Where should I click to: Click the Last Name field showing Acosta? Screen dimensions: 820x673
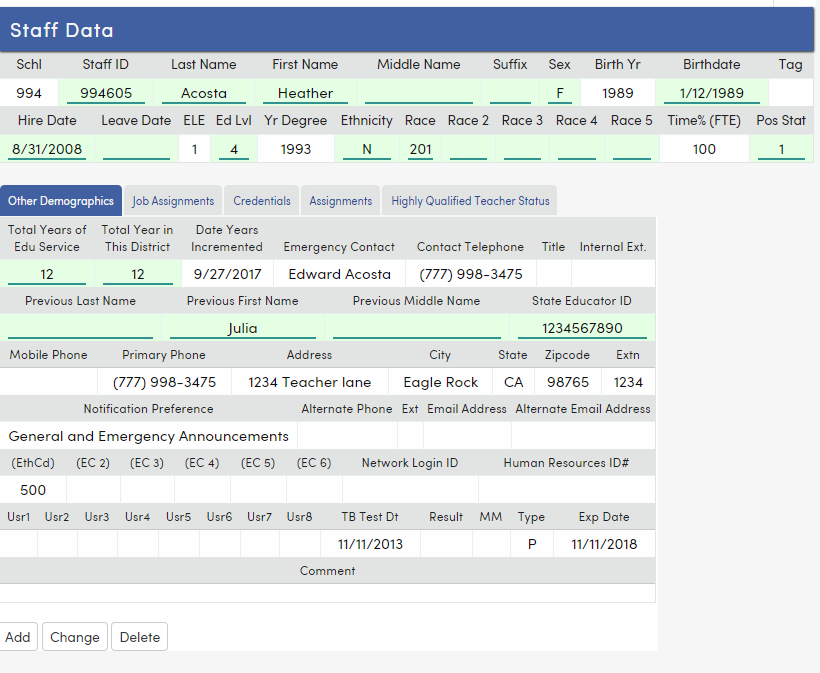click(204, 91)
